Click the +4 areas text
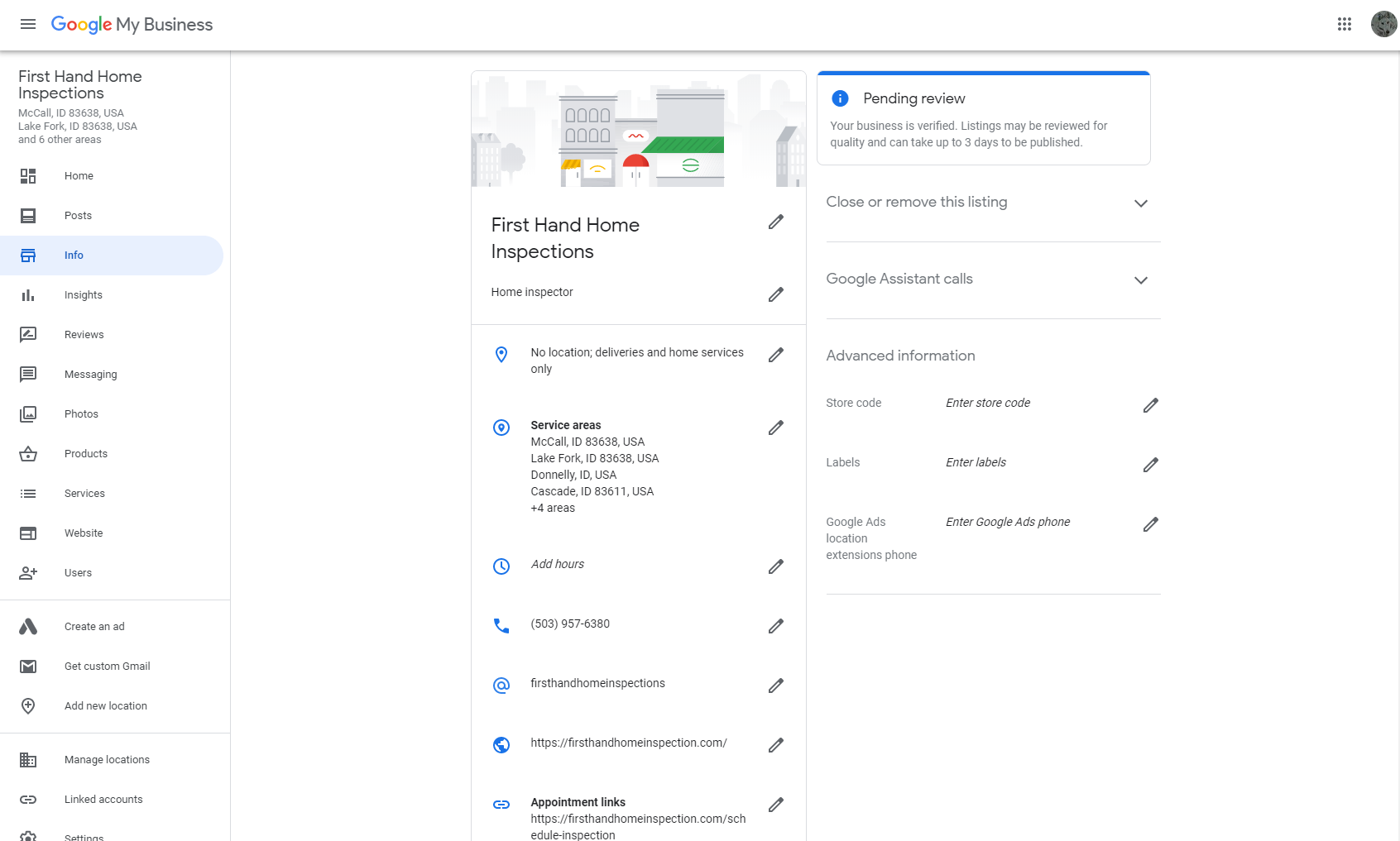1400x841 pixels. tap(553, 508)
